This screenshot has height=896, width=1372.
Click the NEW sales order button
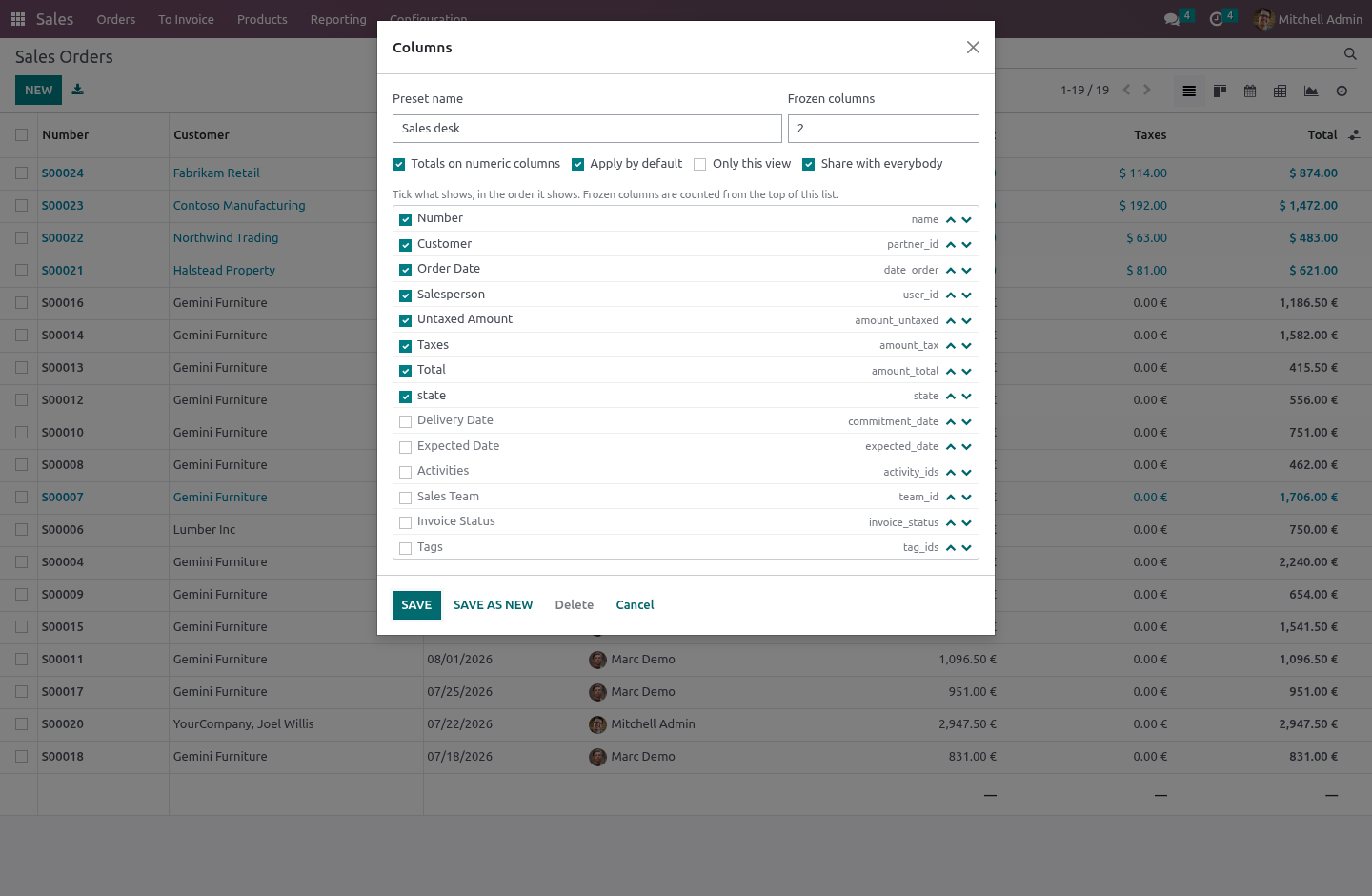pos(38,91)
